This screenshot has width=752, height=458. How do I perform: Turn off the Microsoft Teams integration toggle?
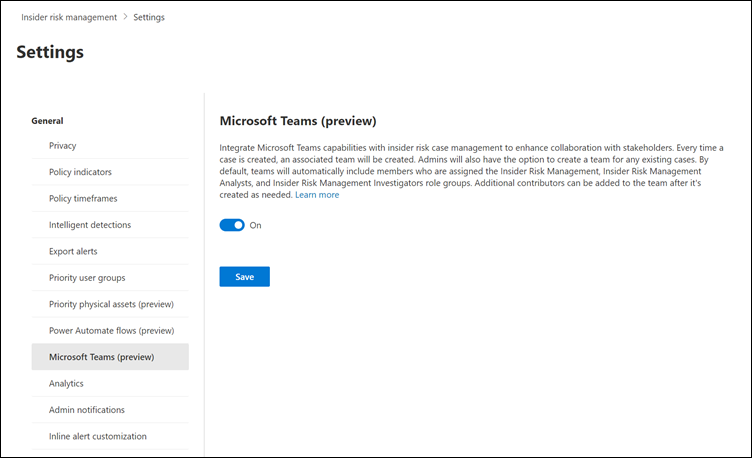232,225
